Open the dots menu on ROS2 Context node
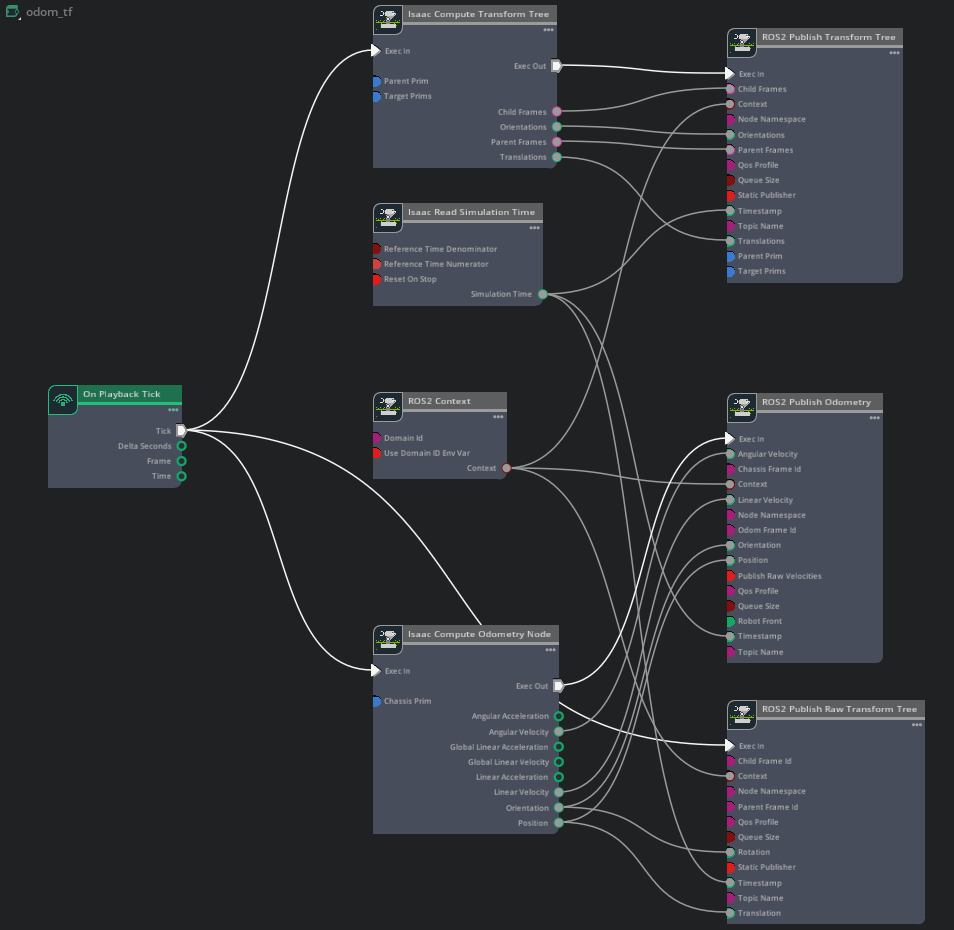 point(498,417)
